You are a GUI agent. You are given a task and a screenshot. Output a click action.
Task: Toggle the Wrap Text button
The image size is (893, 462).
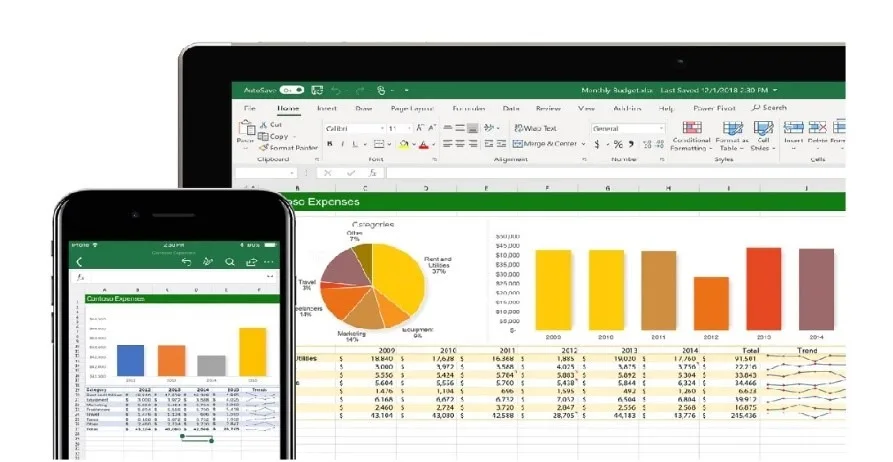(535, 129)
